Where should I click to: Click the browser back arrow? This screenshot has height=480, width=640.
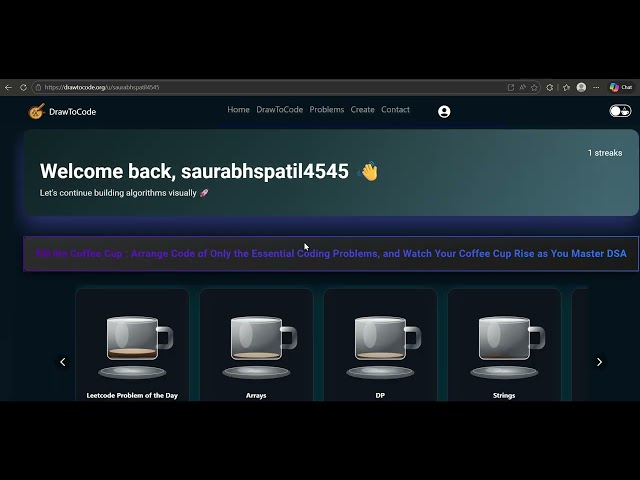tap(9, 87)
